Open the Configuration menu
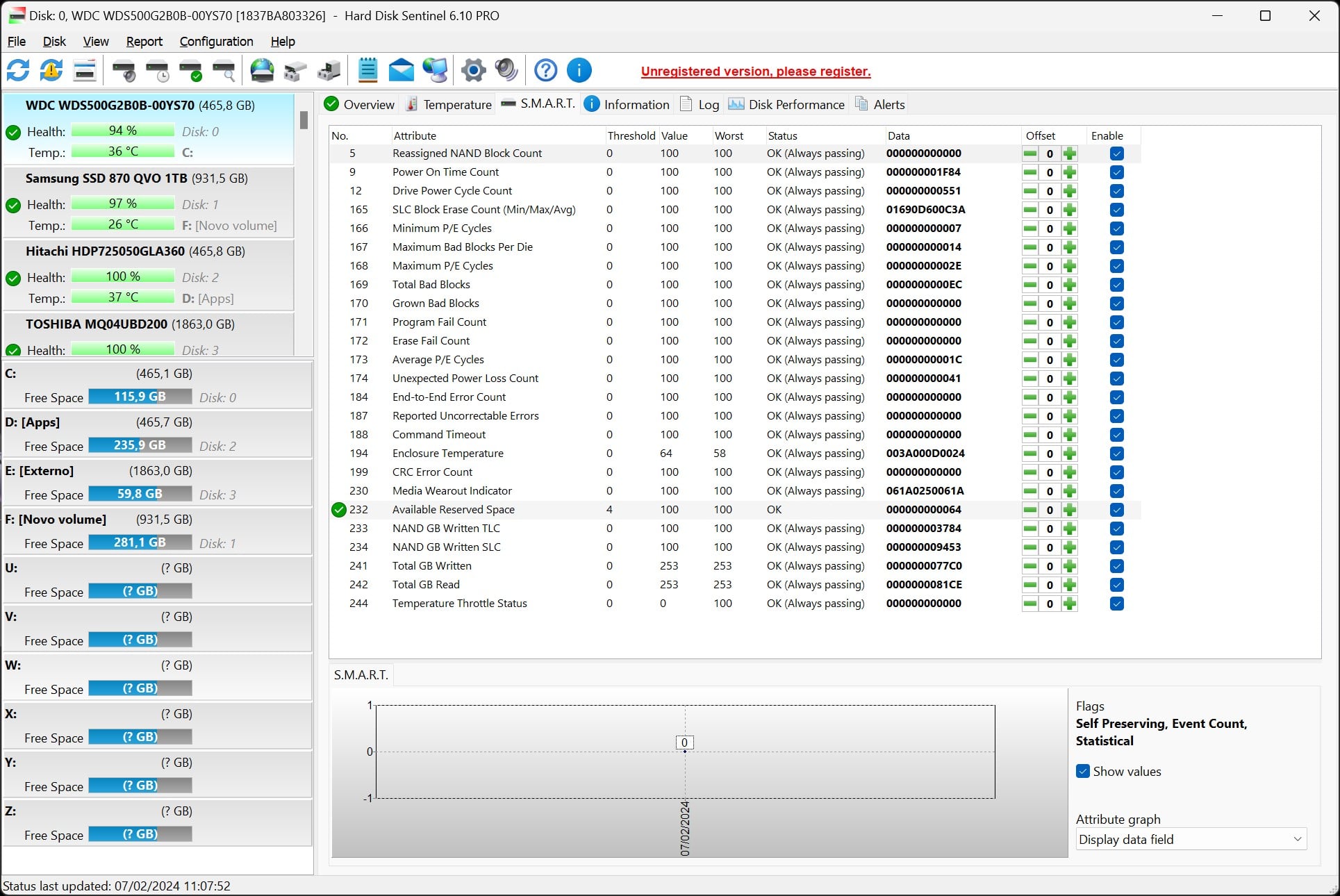1340x896 pixels. pyautogui.click(x=215, y=41)
